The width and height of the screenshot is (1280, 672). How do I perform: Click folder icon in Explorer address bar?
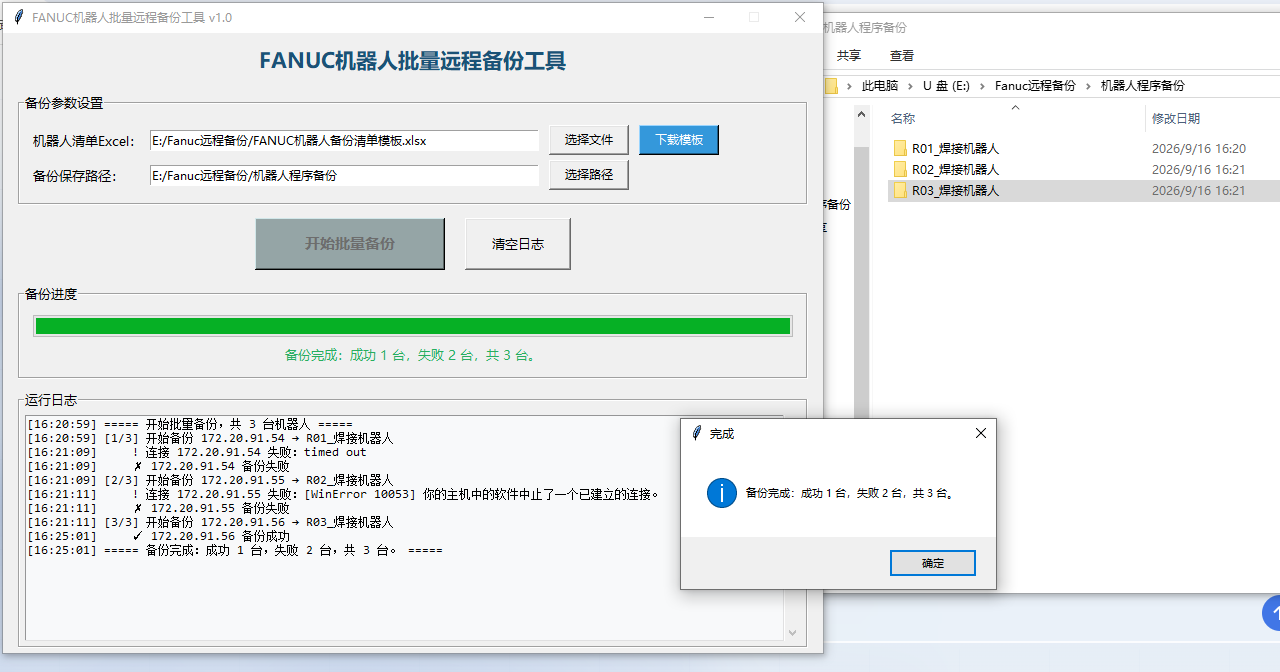click(x=832, y=86)
